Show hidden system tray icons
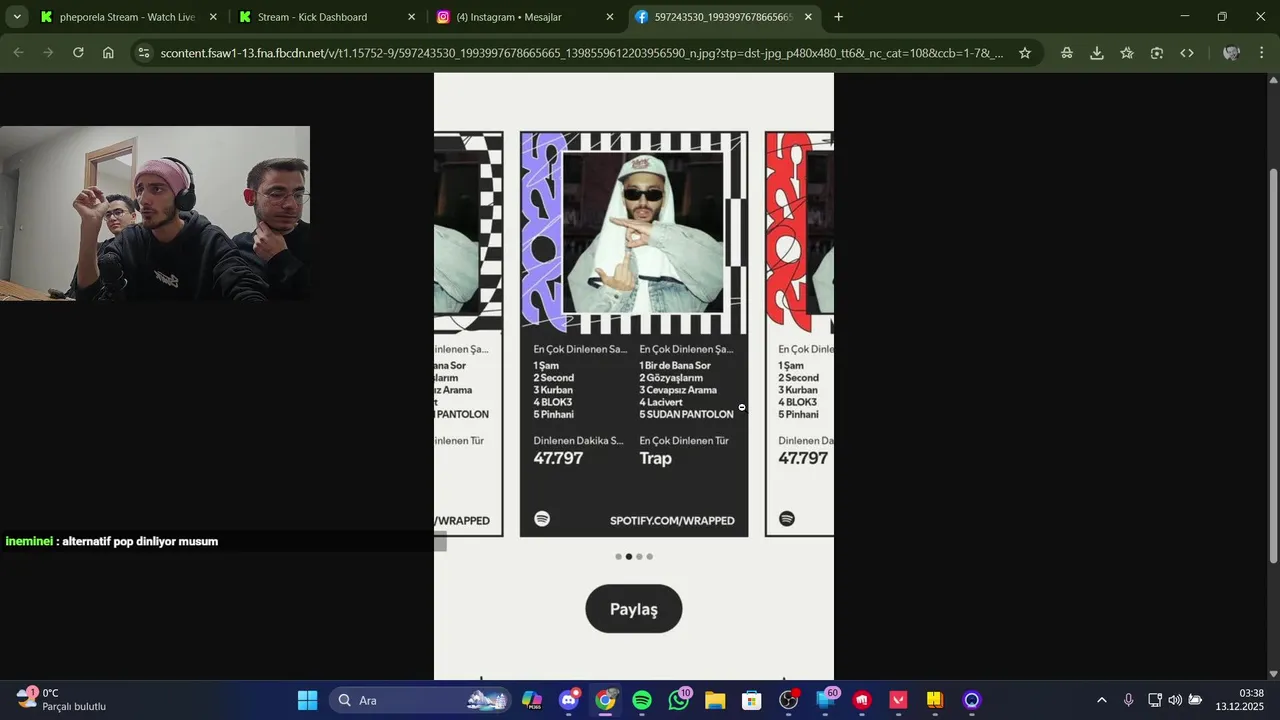1280x720 pixels. tap(1102, 700)
